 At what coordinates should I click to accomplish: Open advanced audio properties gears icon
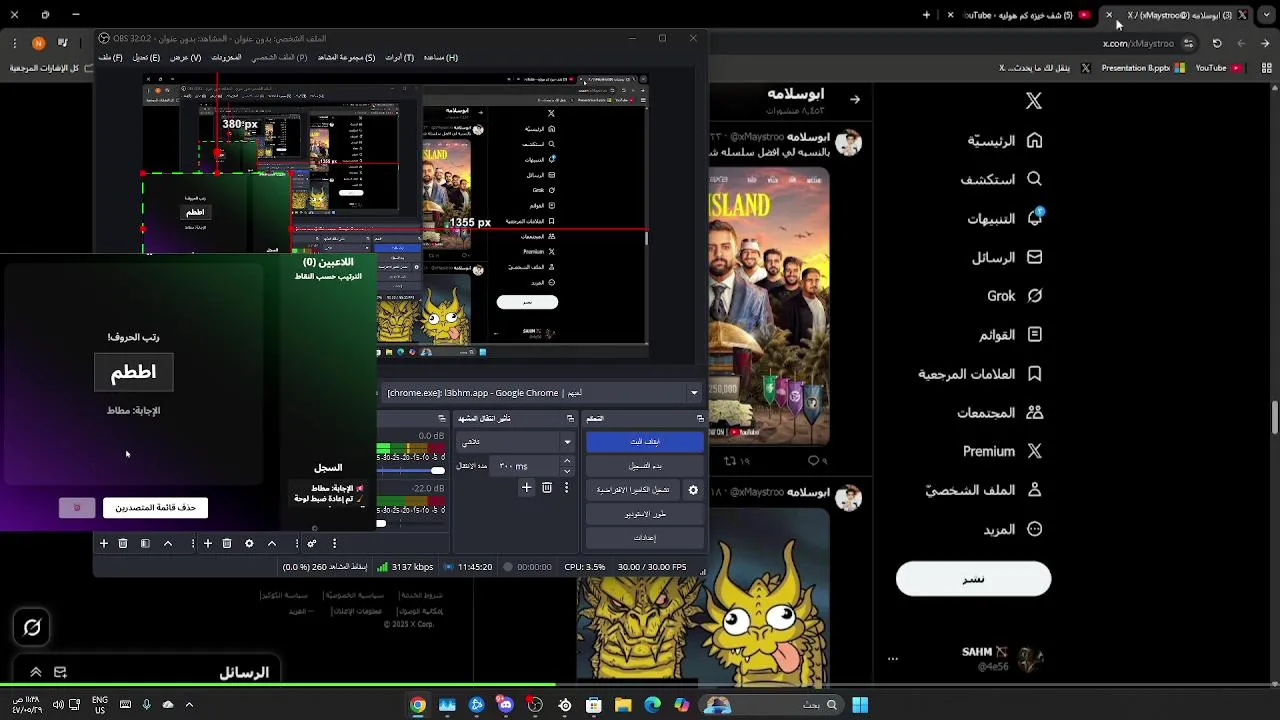coord(312,544)
